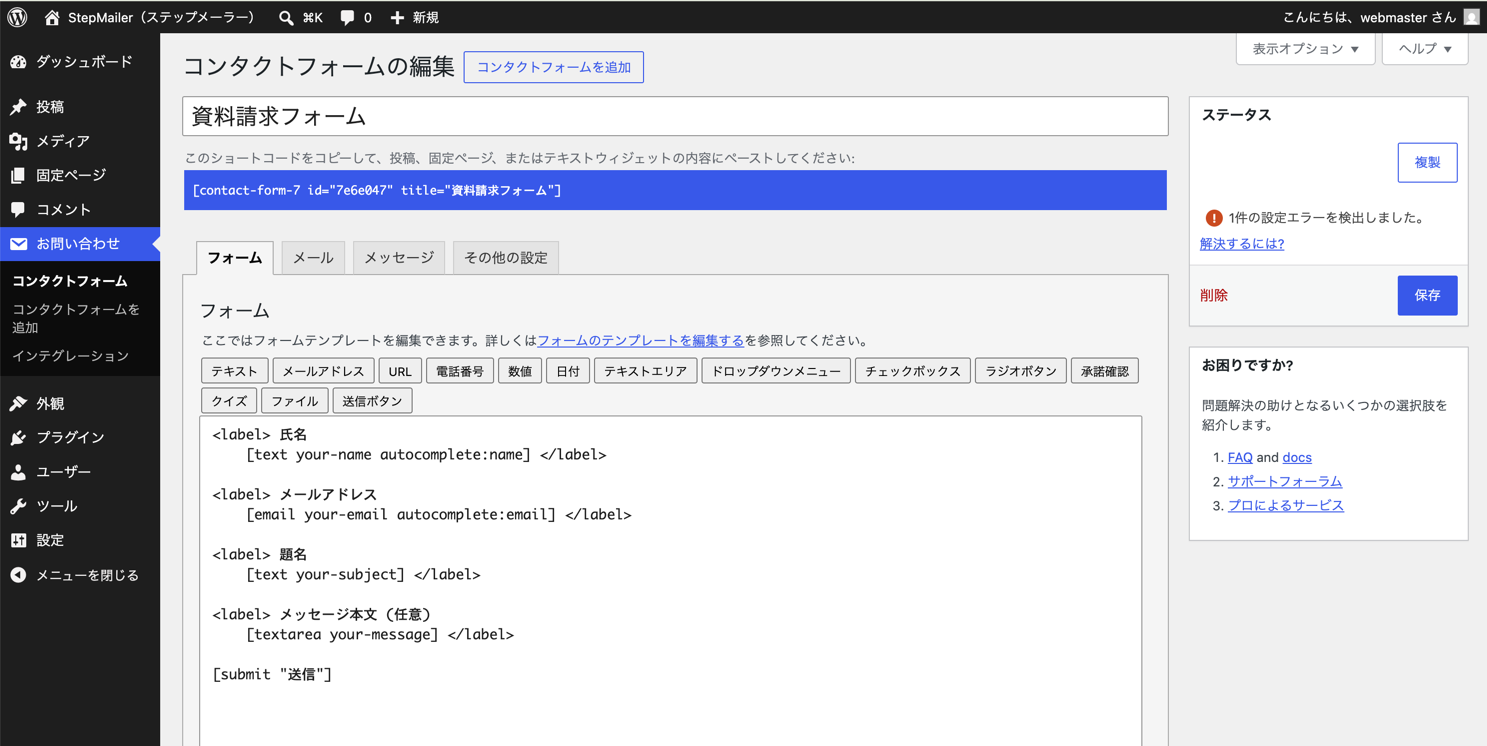Insert a 日付 tag
Screen dimensions: 1487x746
(568, 371)
